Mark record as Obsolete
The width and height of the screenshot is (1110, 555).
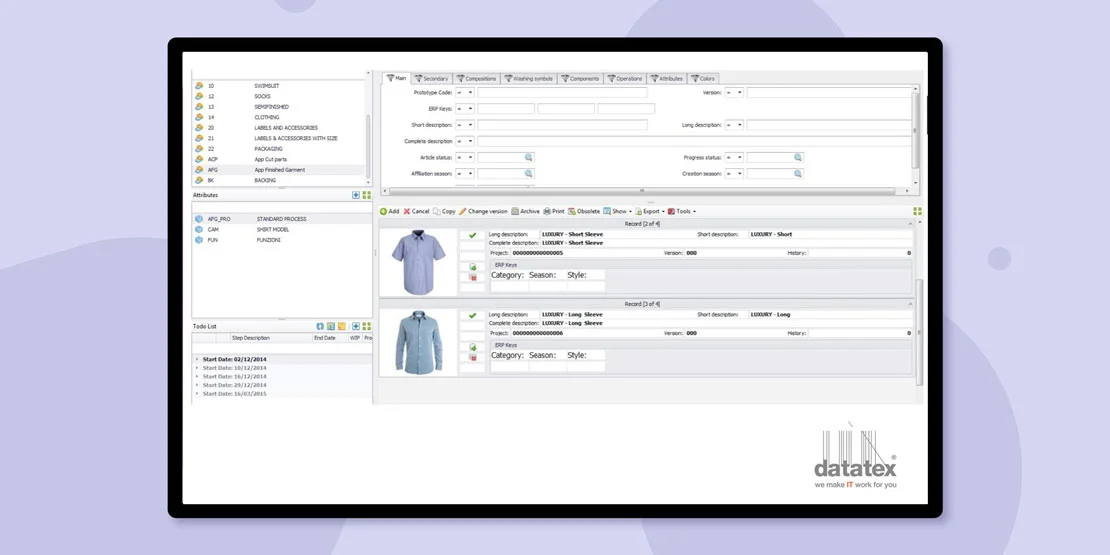pyautogui.click(x=584, y=211)
